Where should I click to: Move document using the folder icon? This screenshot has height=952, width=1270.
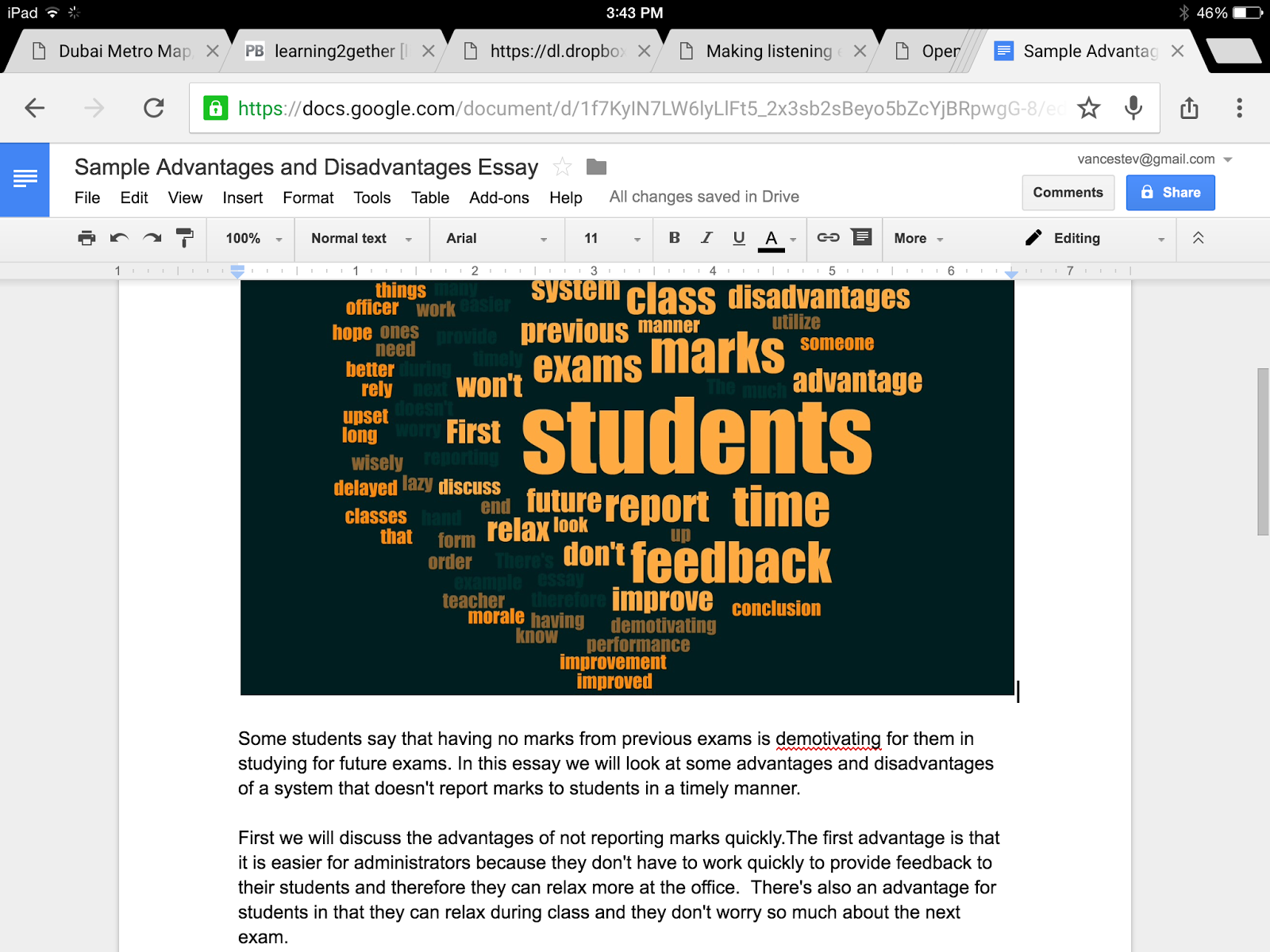pyautogui.click(x=596, y=167)
